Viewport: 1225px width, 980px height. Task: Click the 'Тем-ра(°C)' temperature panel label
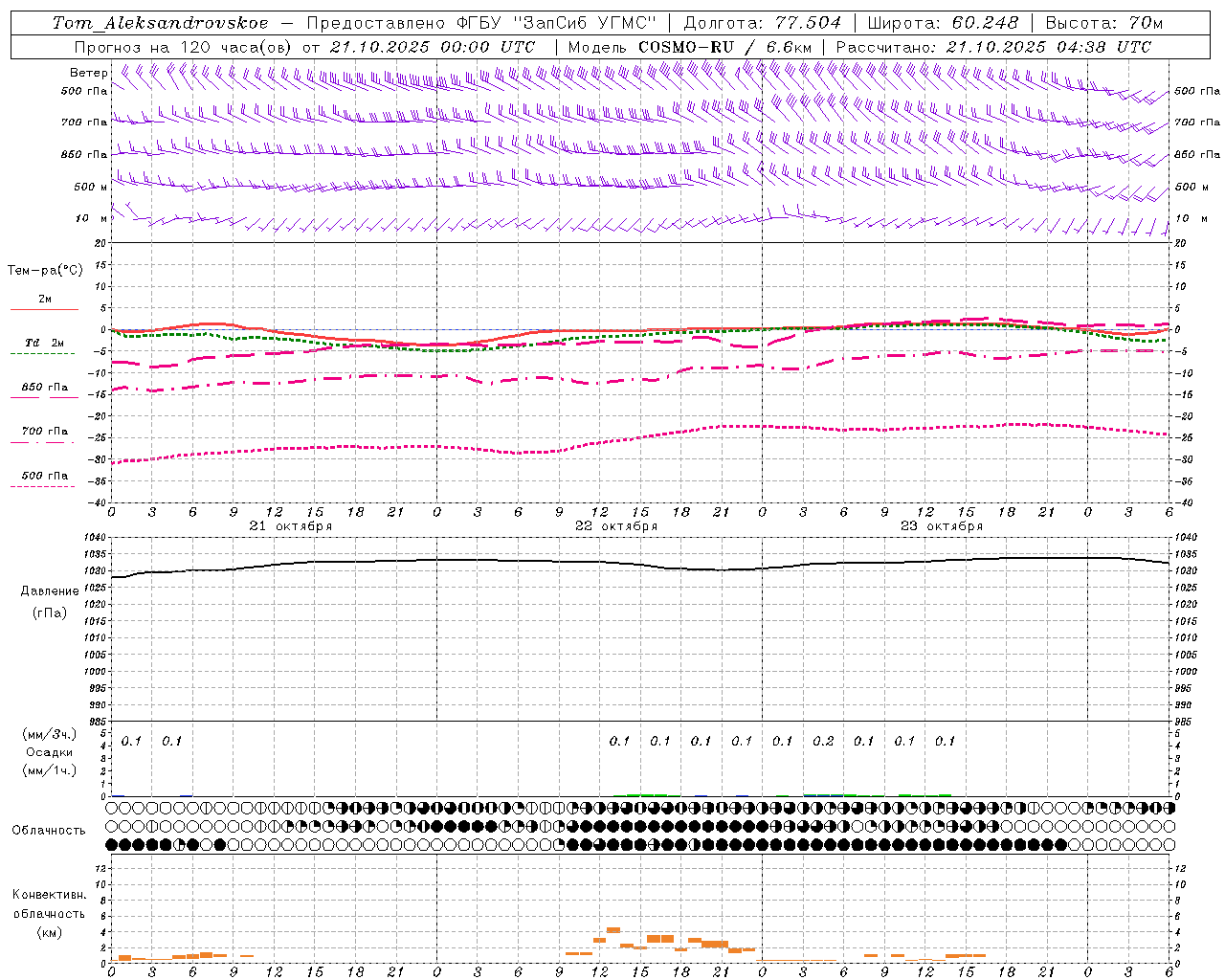point(45,271)
